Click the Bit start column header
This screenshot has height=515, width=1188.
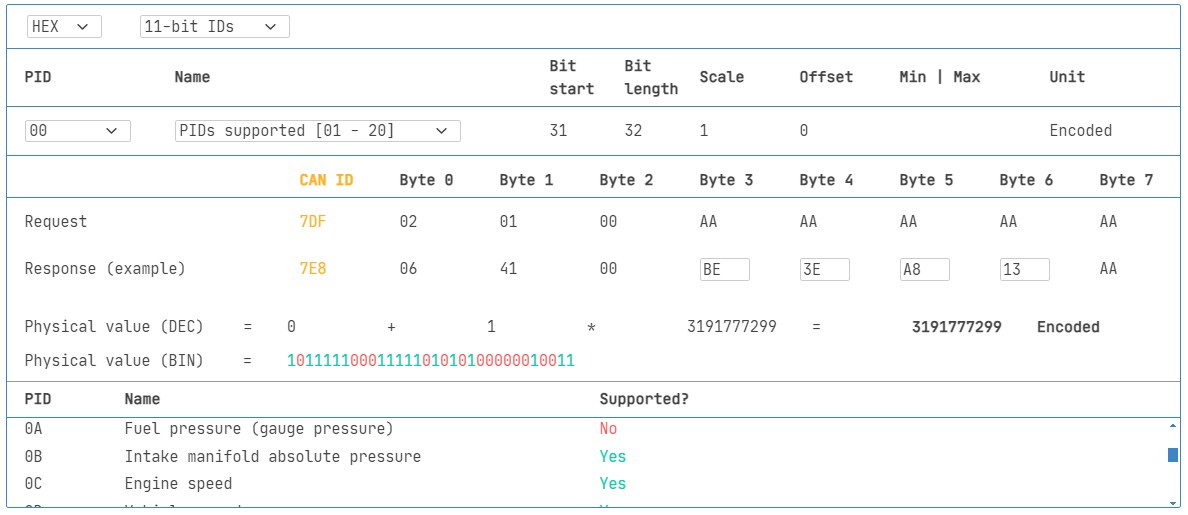tap(572, 77)
